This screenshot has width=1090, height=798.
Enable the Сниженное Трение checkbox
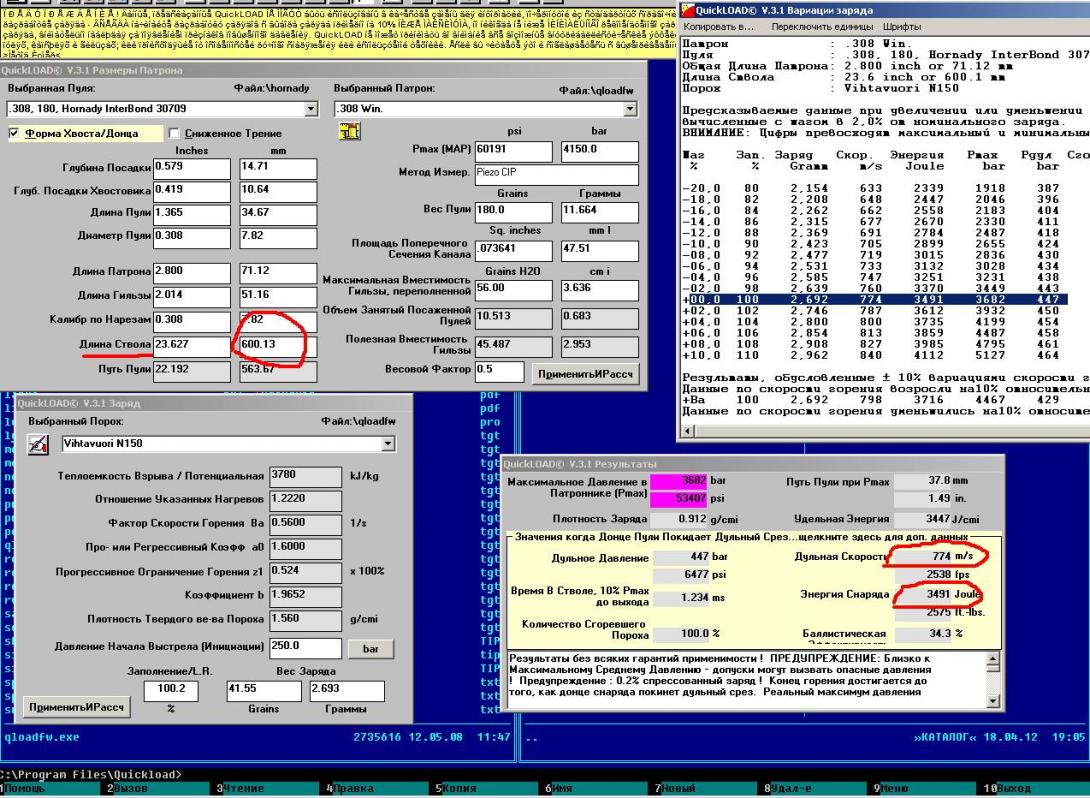click(x=174, y=133)
